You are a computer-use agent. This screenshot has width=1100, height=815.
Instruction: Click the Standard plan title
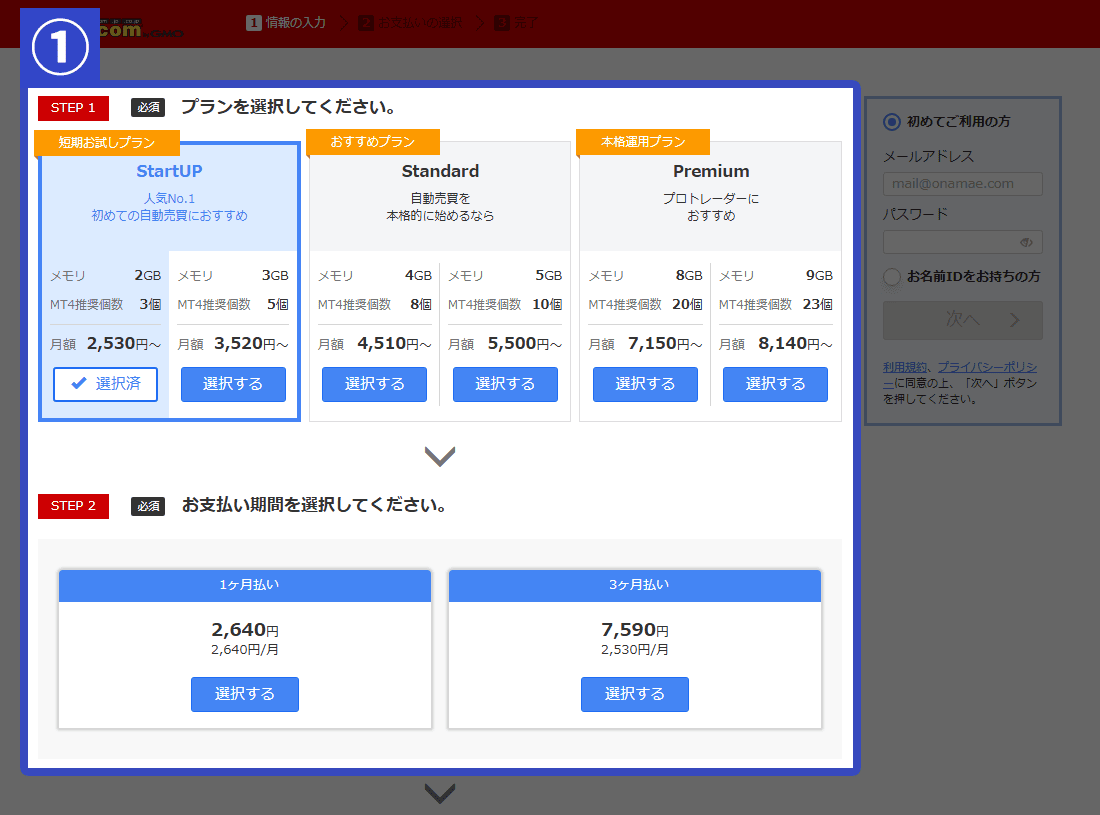click(x=440, y=171)
